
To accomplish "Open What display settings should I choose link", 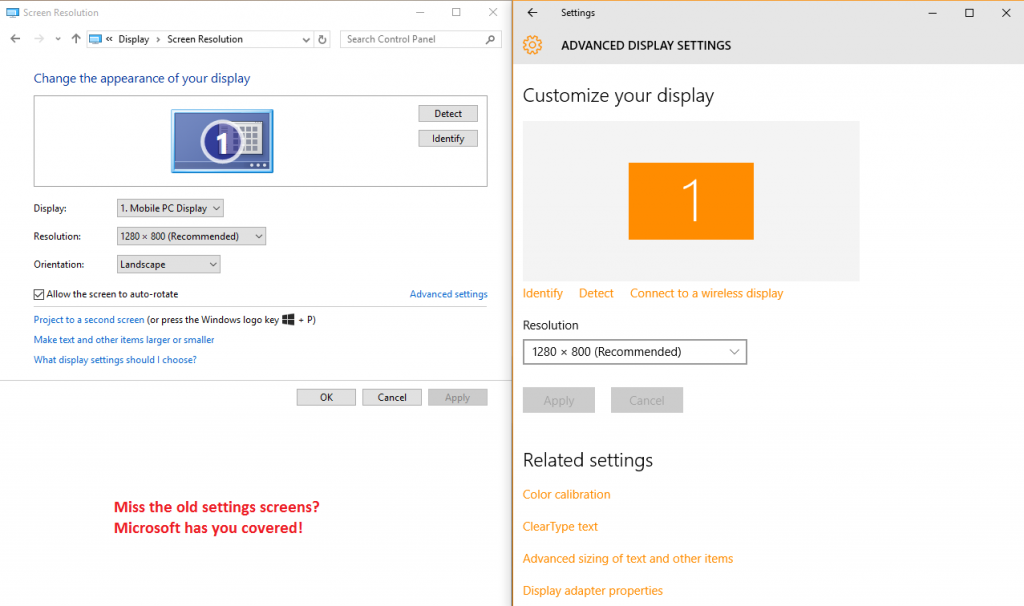I will [x=115, y=360].
